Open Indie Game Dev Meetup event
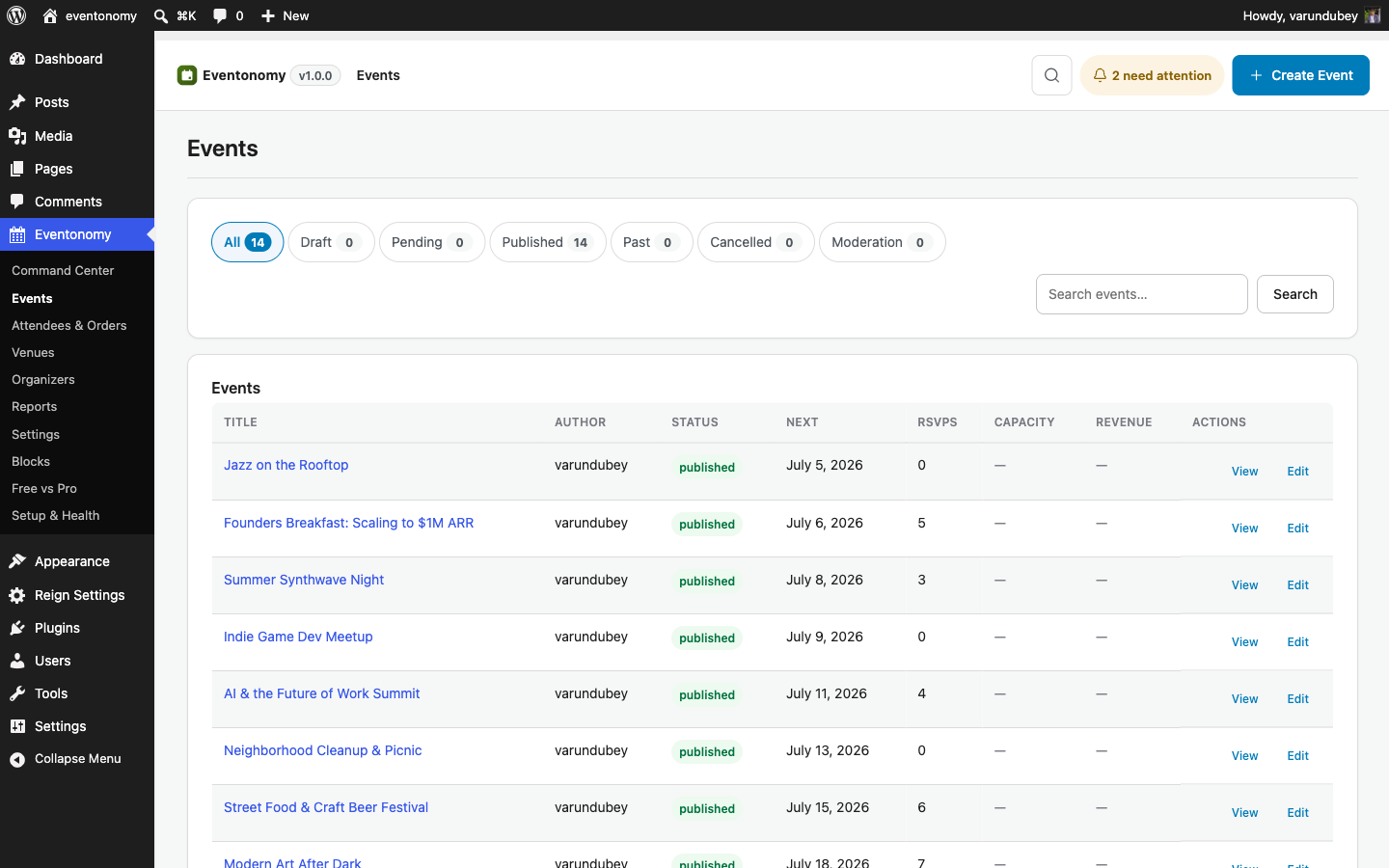The height and width of the screenshot is (868, 1389). click(x=298, y=637)
